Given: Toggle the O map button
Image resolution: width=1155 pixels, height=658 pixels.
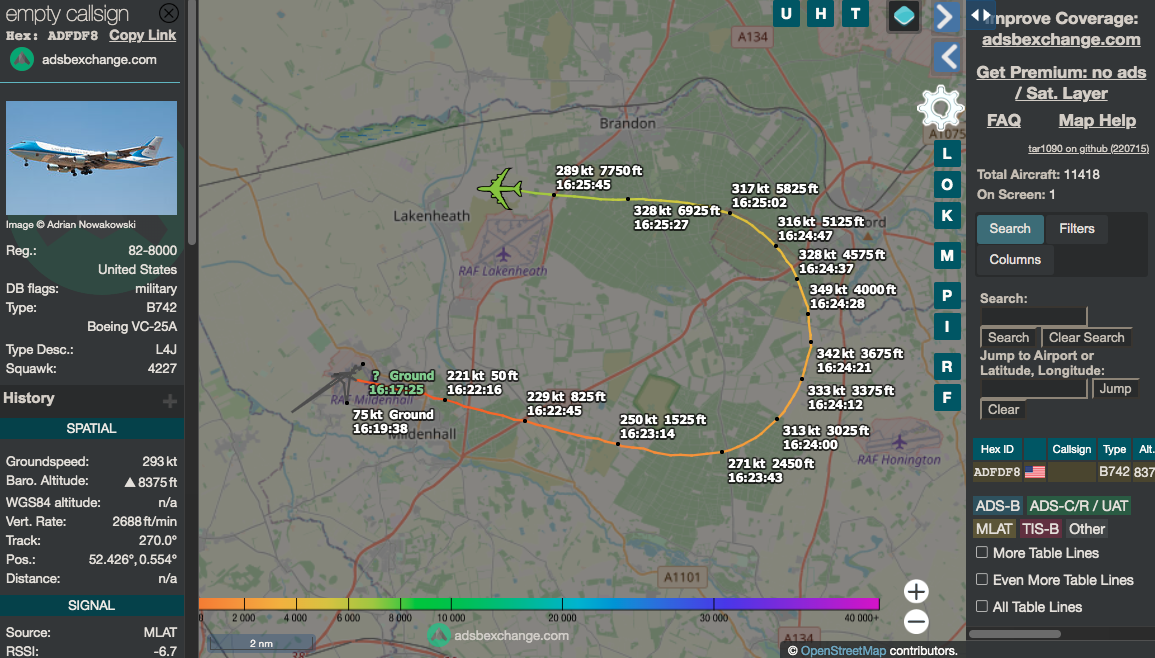Looking at the screenshot, I should [x=947, y=185].
